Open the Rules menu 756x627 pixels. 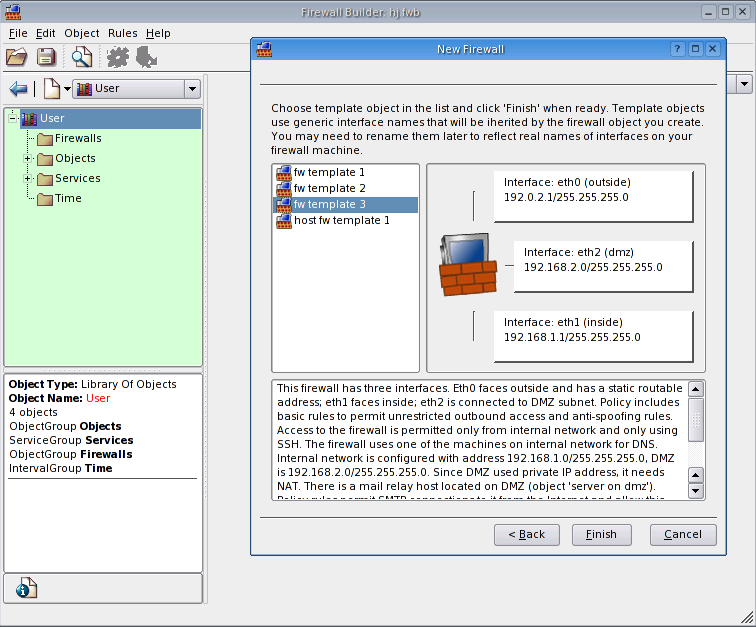(122, 33)
